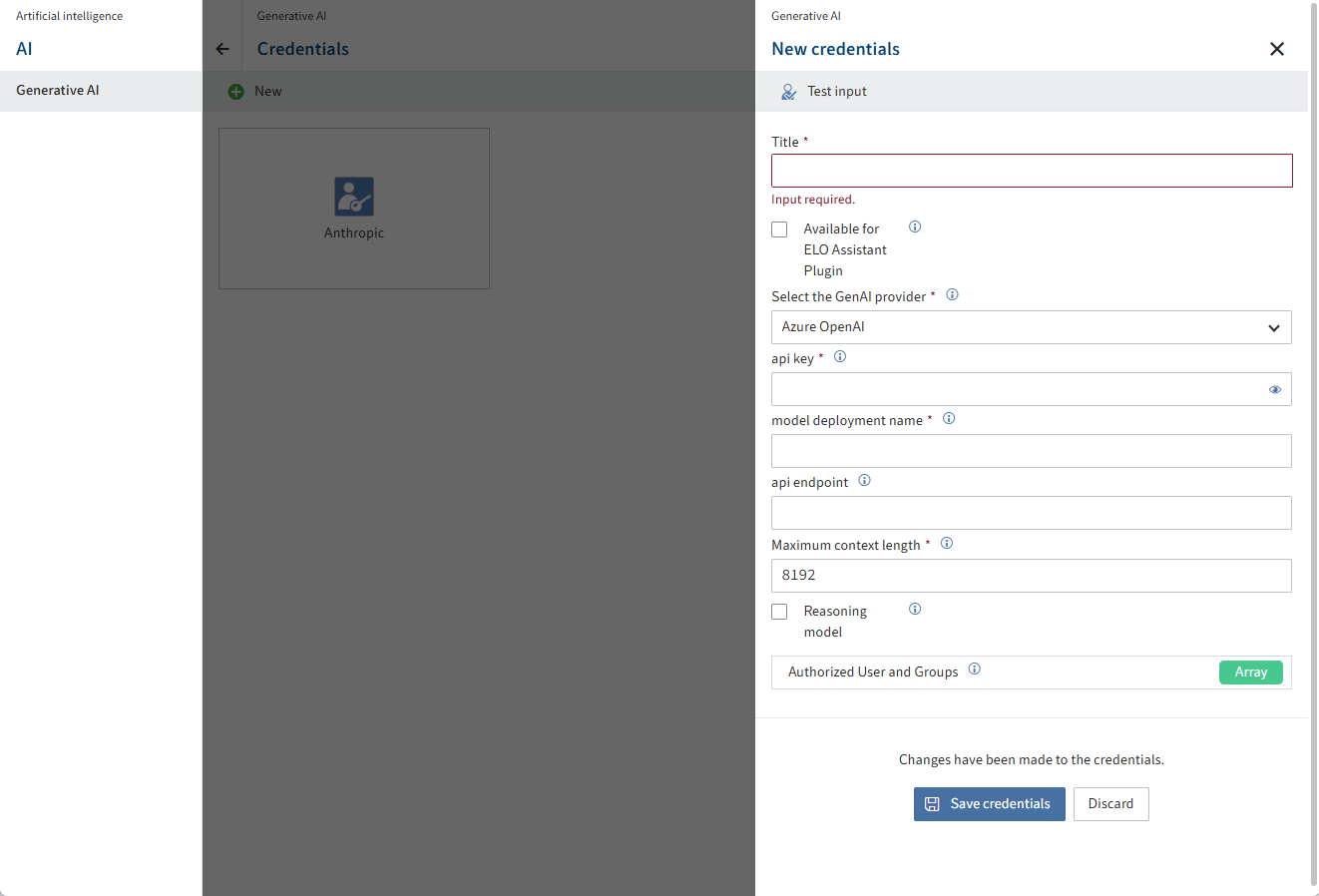
Task: Focus the Title input field
Action: click(1032, 171)
